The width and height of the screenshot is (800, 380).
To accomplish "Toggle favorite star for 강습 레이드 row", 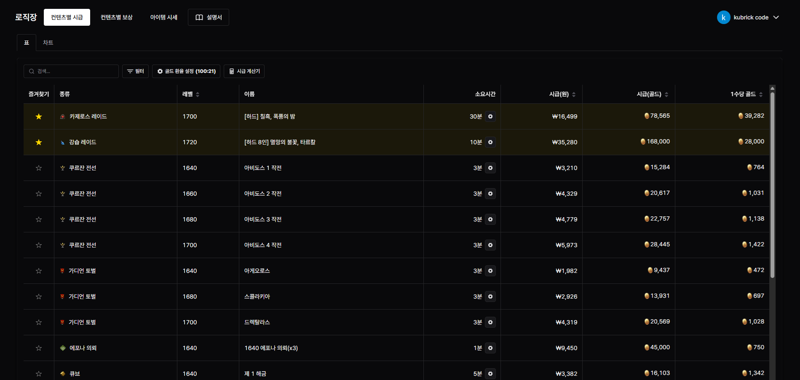I will (38, 142).
